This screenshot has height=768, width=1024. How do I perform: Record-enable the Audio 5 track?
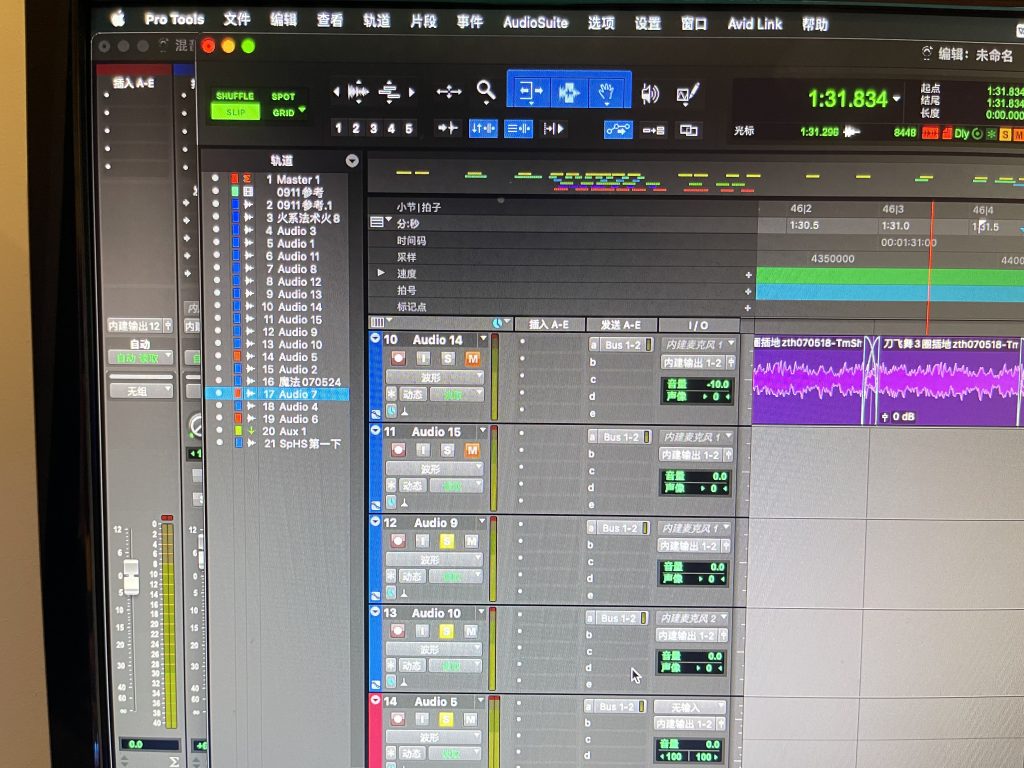(397, 719)
